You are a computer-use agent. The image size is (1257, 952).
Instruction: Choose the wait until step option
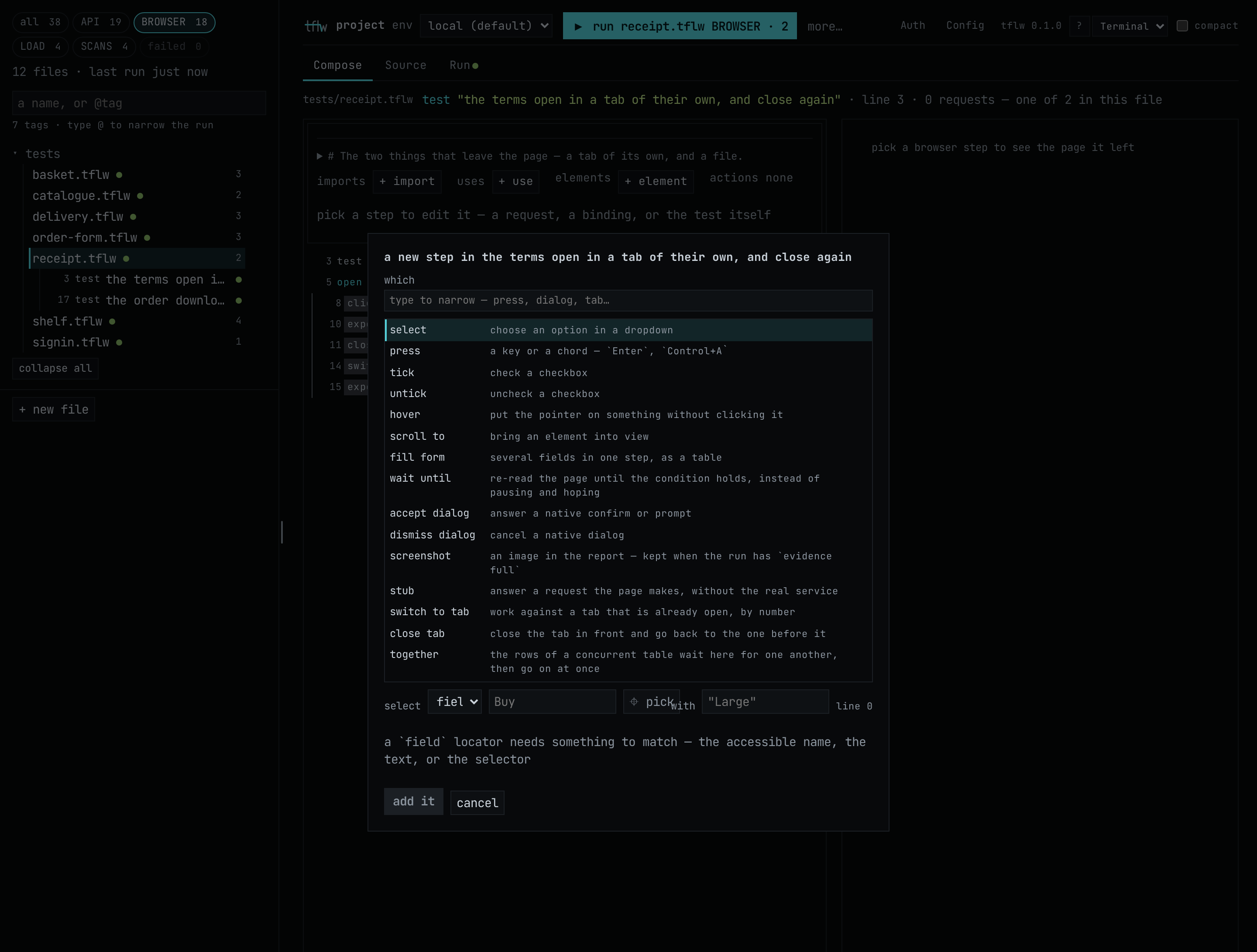(x=628, y=485)
